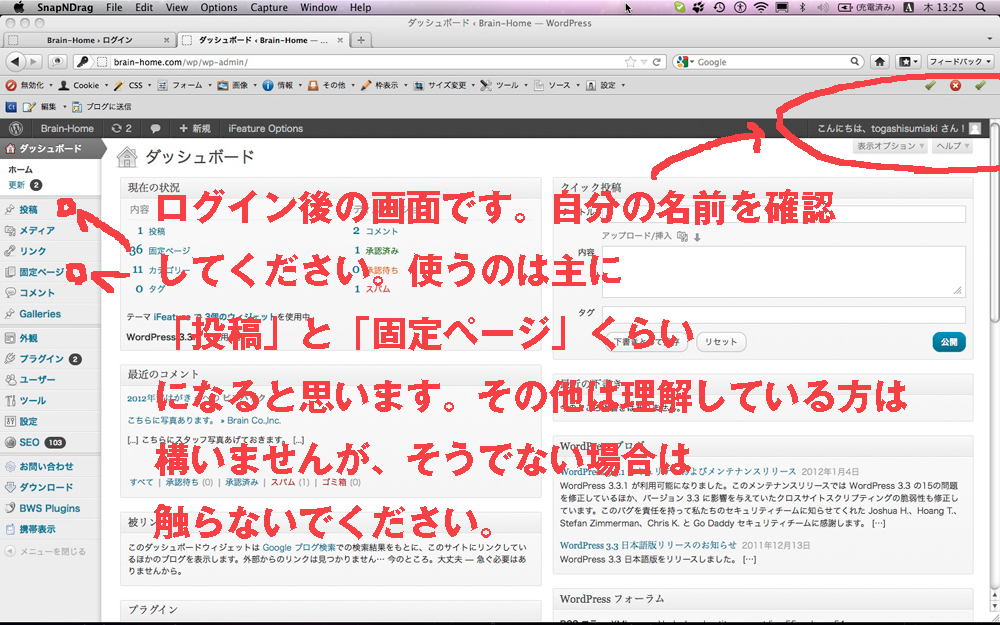
Task: Open 投稿 in the sidebar
Action: click(29, 209)
